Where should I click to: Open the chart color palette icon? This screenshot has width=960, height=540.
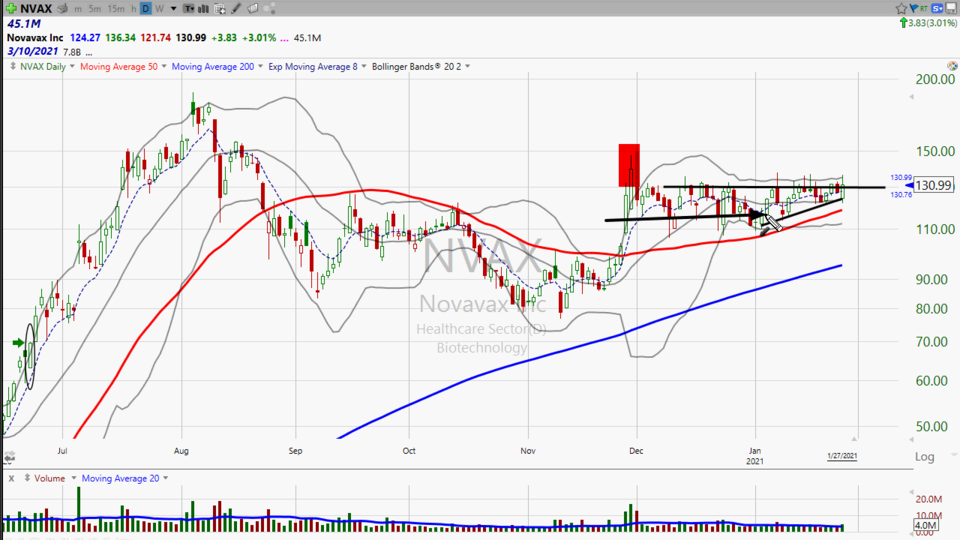coord(952,66)
